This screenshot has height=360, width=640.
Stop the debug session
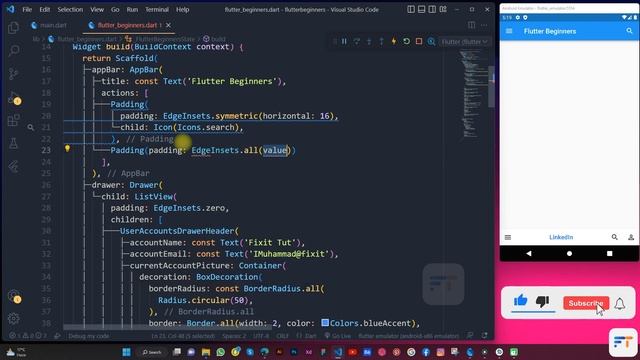[x=419, y=42]
